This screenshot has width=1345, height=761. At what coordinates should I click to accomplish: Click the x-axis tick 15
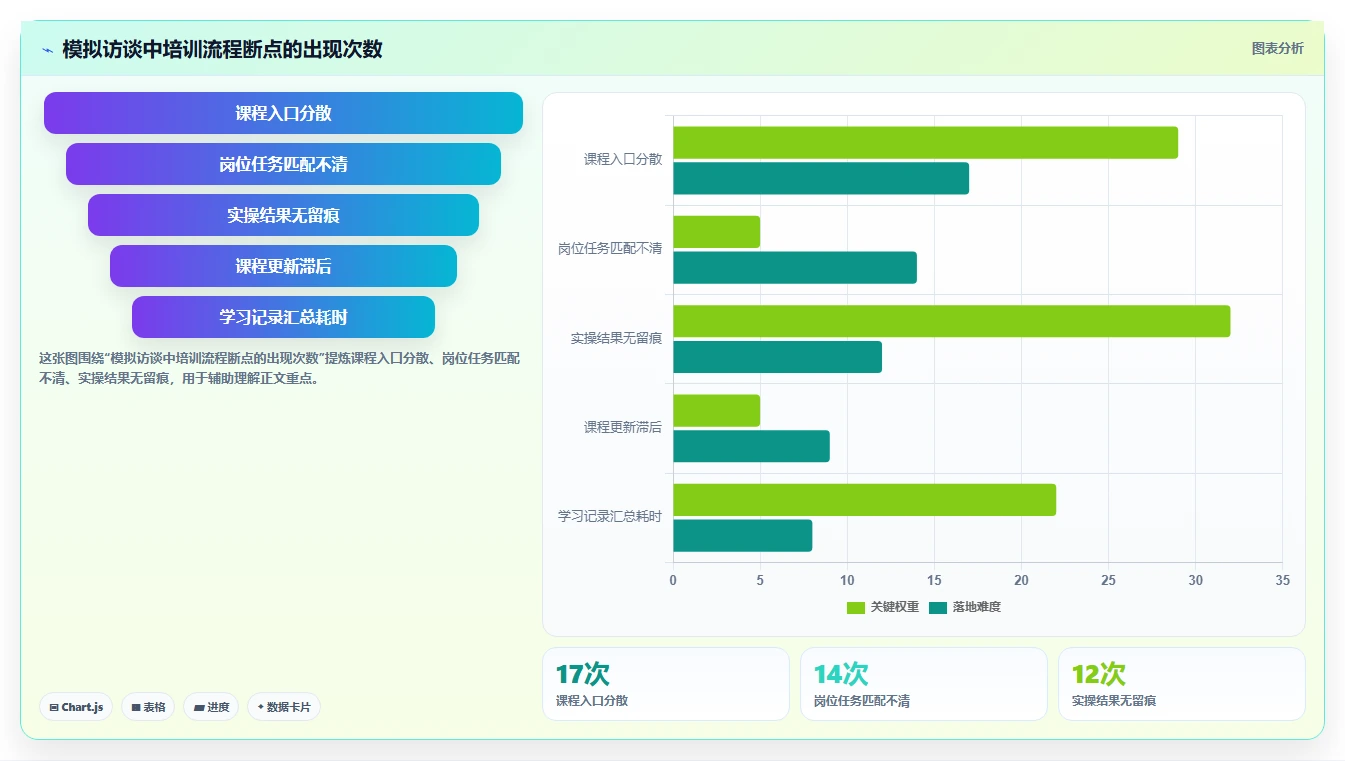[x=934, y=580]
